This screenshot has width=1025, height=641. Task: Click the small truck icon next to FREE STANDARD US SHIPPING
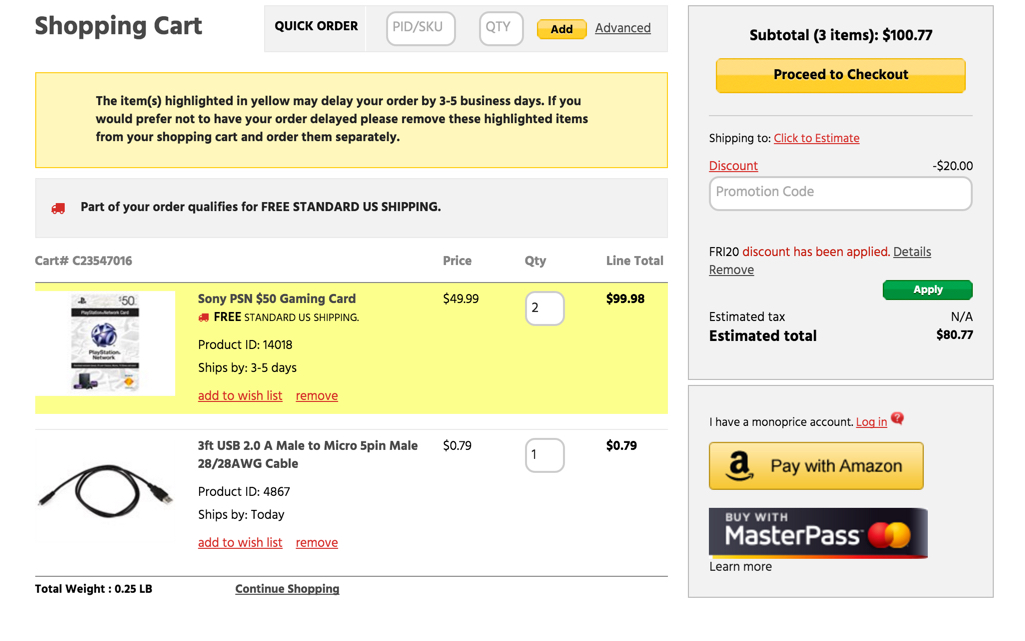[204, 318]
